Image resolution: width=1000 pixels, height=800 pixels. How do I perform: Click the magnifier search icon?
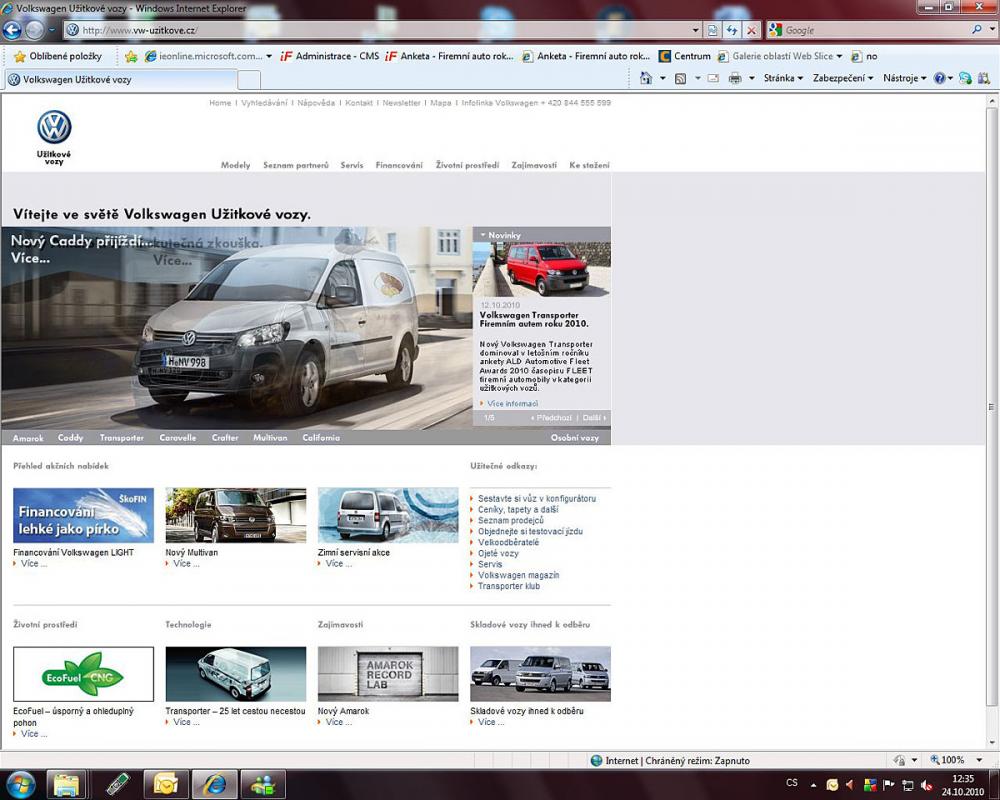[x=976, y=29]
